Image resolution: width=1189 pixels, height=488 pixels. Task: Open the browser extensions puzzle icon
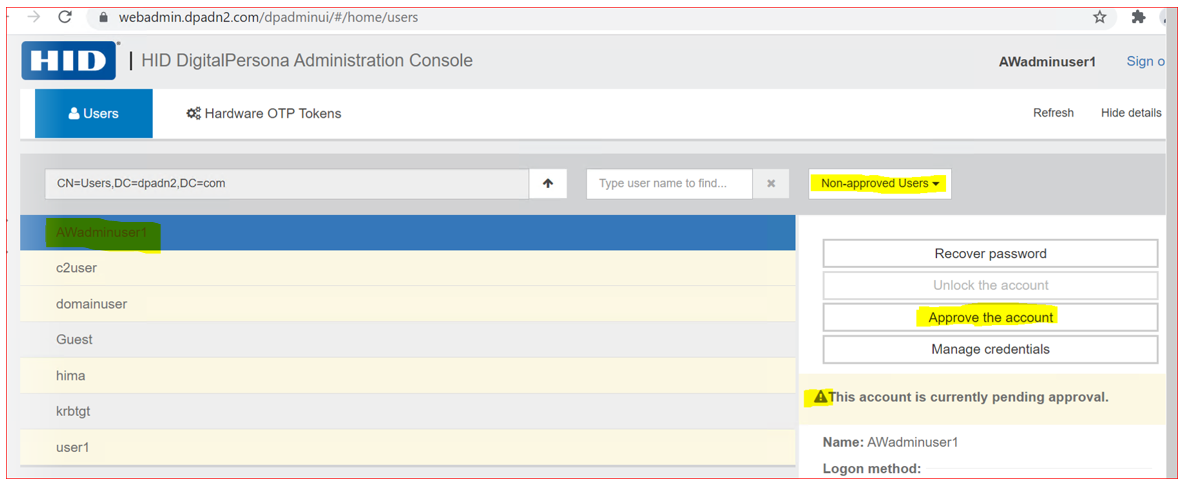1138,17
